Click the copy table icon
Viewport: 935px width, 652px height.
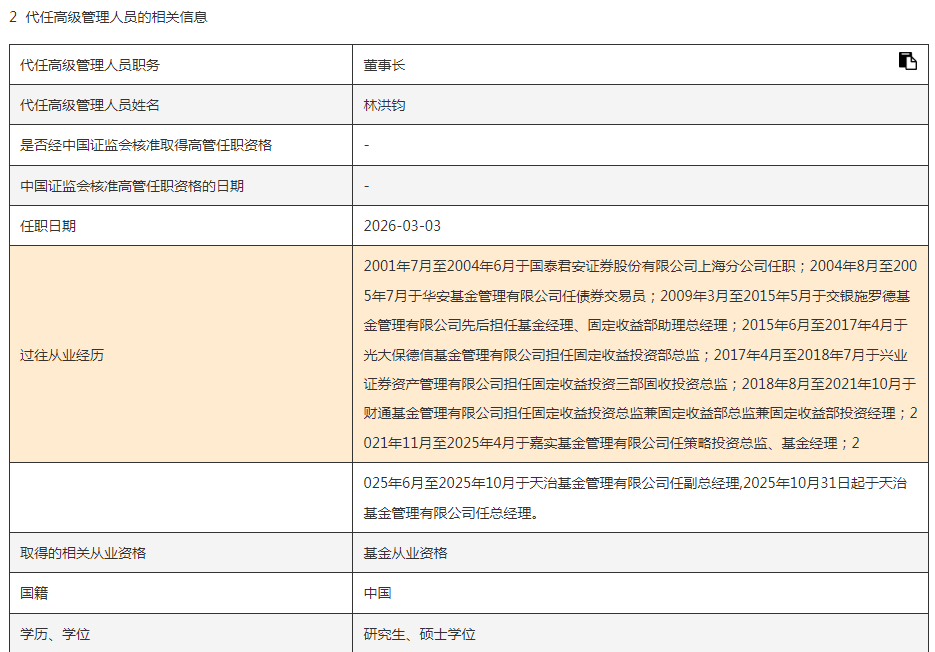908,61
